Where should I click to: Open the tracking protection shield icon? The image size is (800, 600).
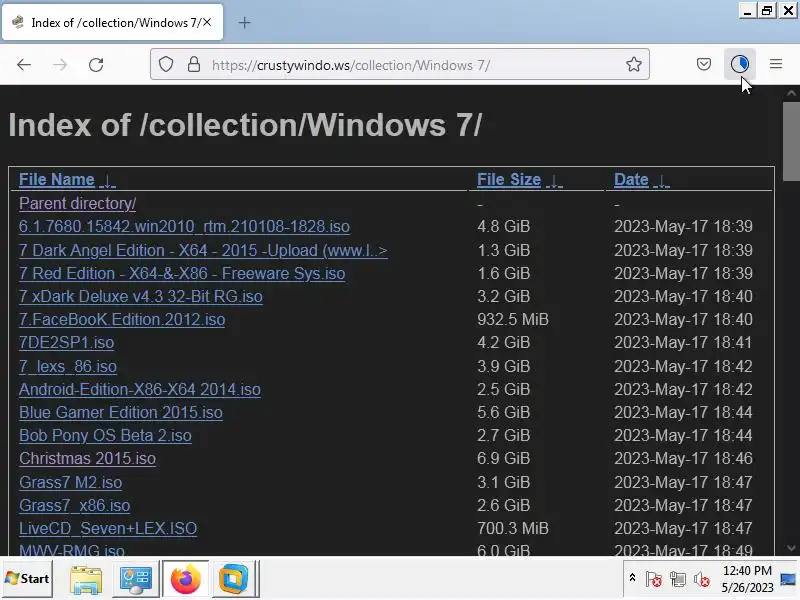click(166, 65)
